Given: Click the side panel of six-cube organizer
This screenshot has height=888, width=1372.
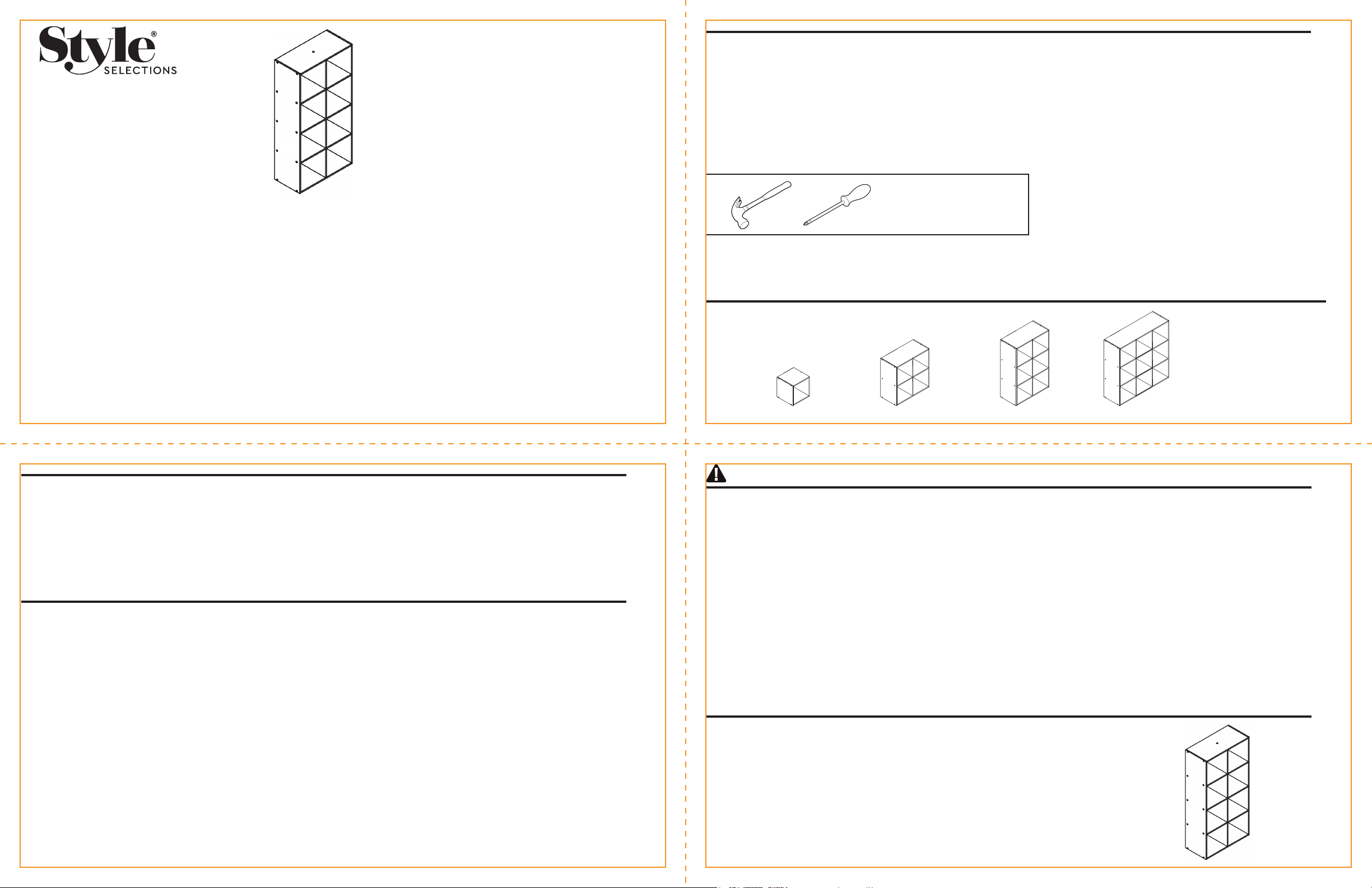Looking at the screenshot, I should (1008, 373).
